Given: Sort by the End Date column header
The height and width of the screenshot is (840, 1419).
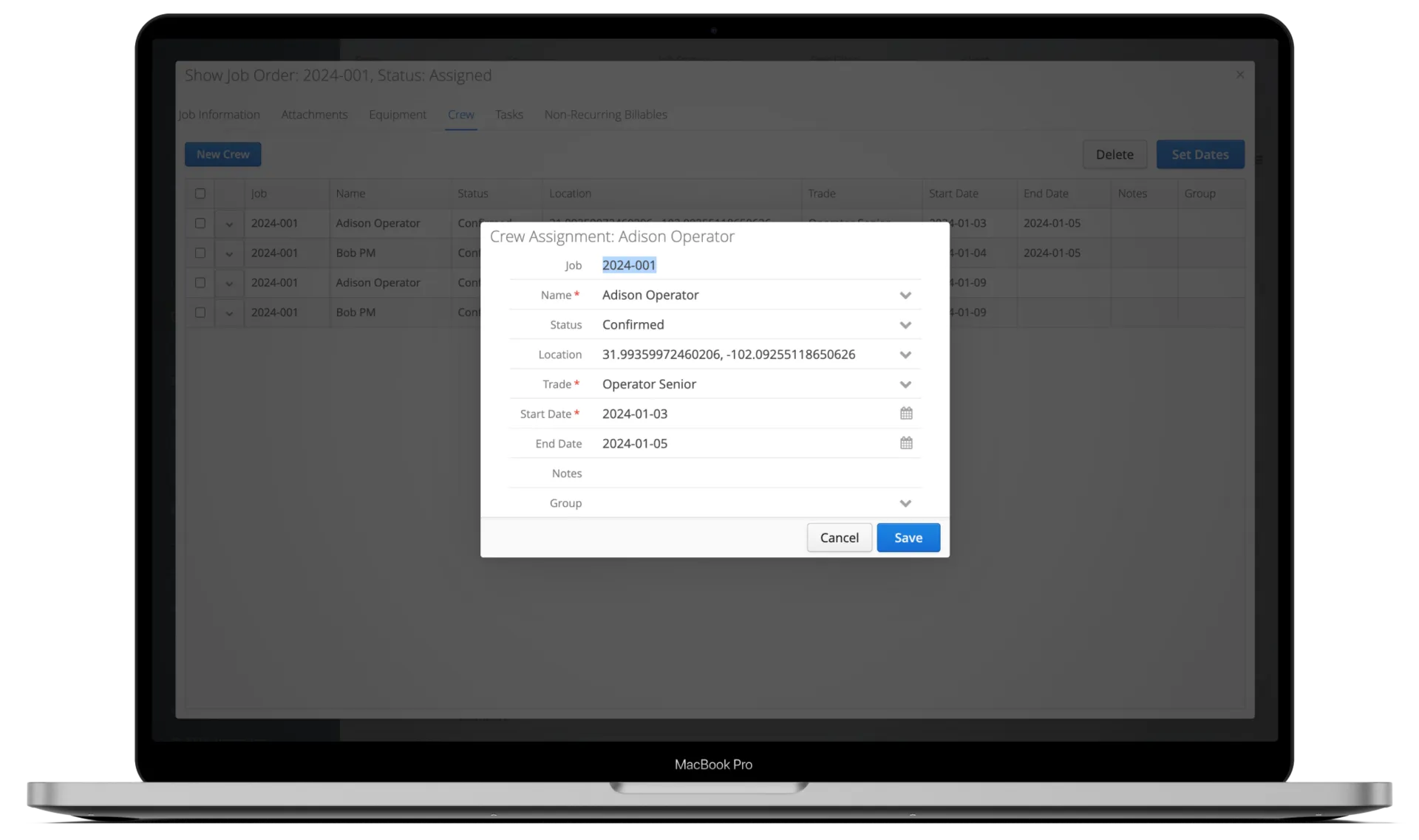Looking at the screenshot, I should tap(1064, 194).
